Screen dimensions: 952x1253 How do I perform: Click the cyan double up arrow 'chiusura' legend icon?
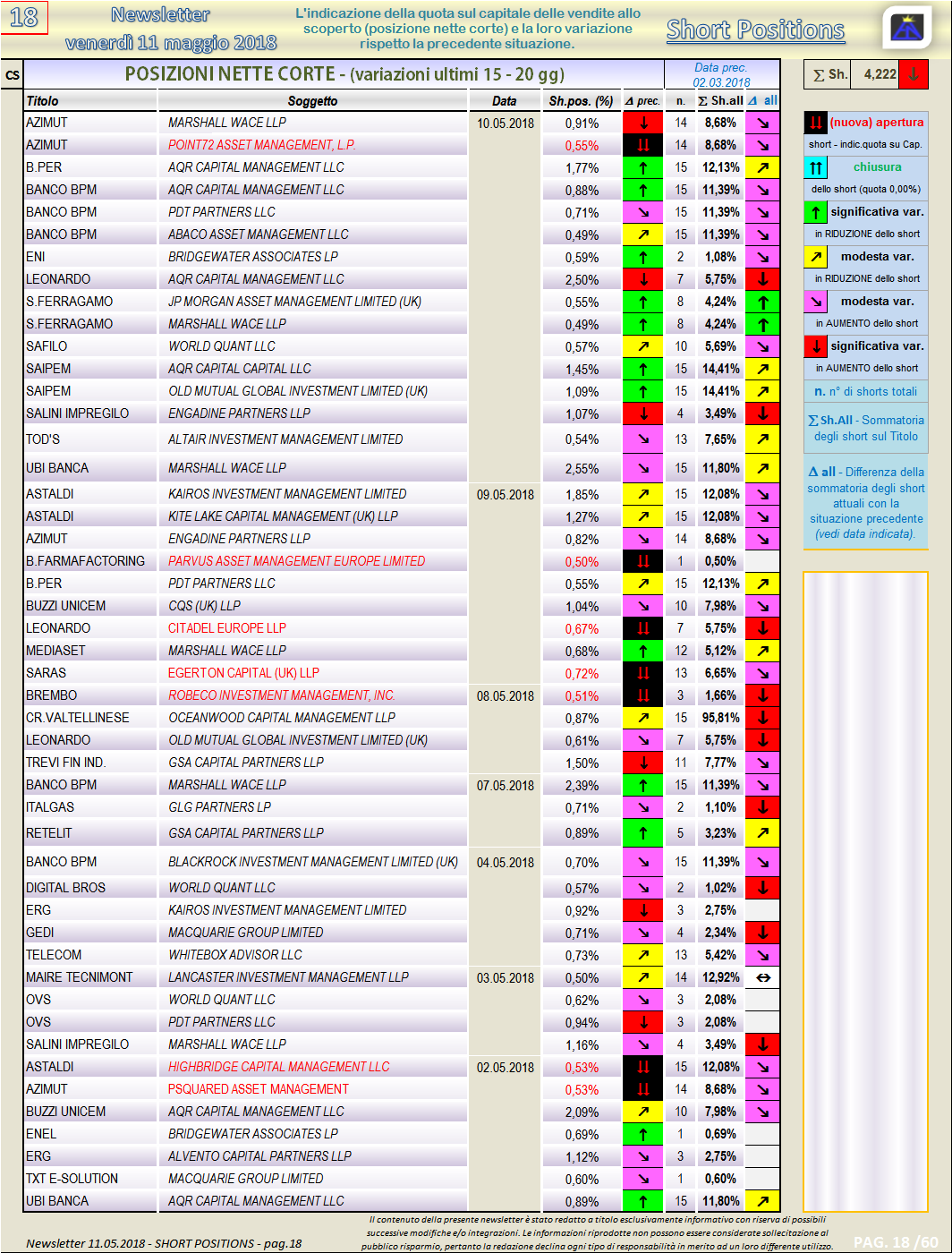click(815, 167)
